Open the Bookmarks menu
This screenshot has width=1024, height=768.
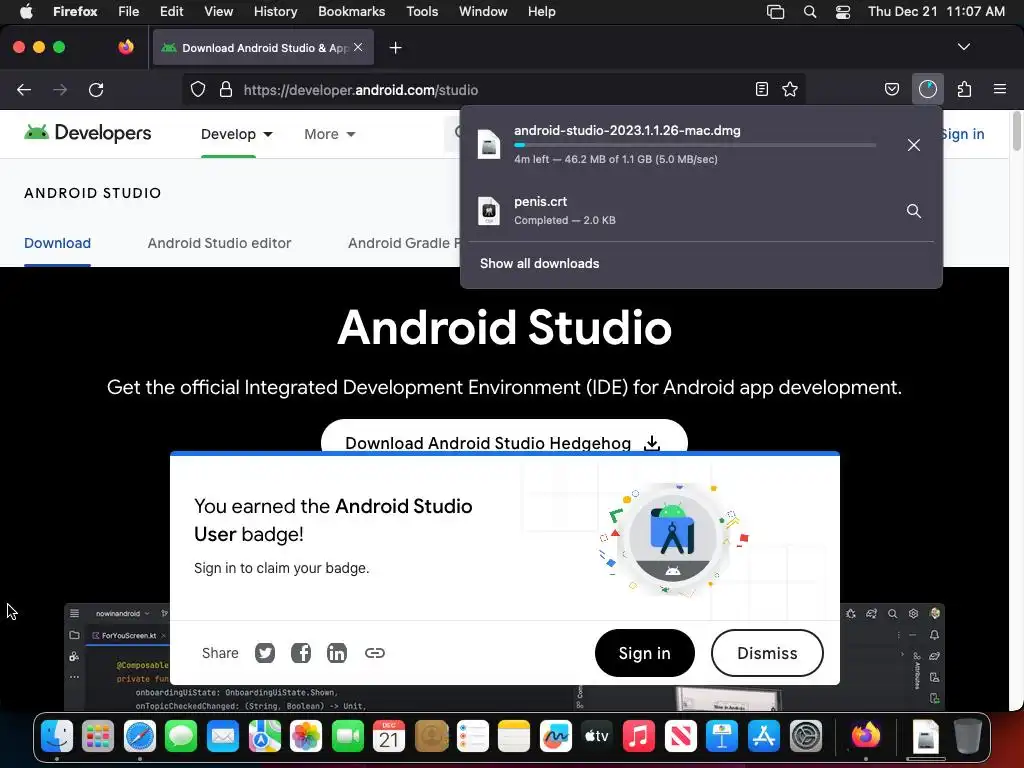[351, 12]
